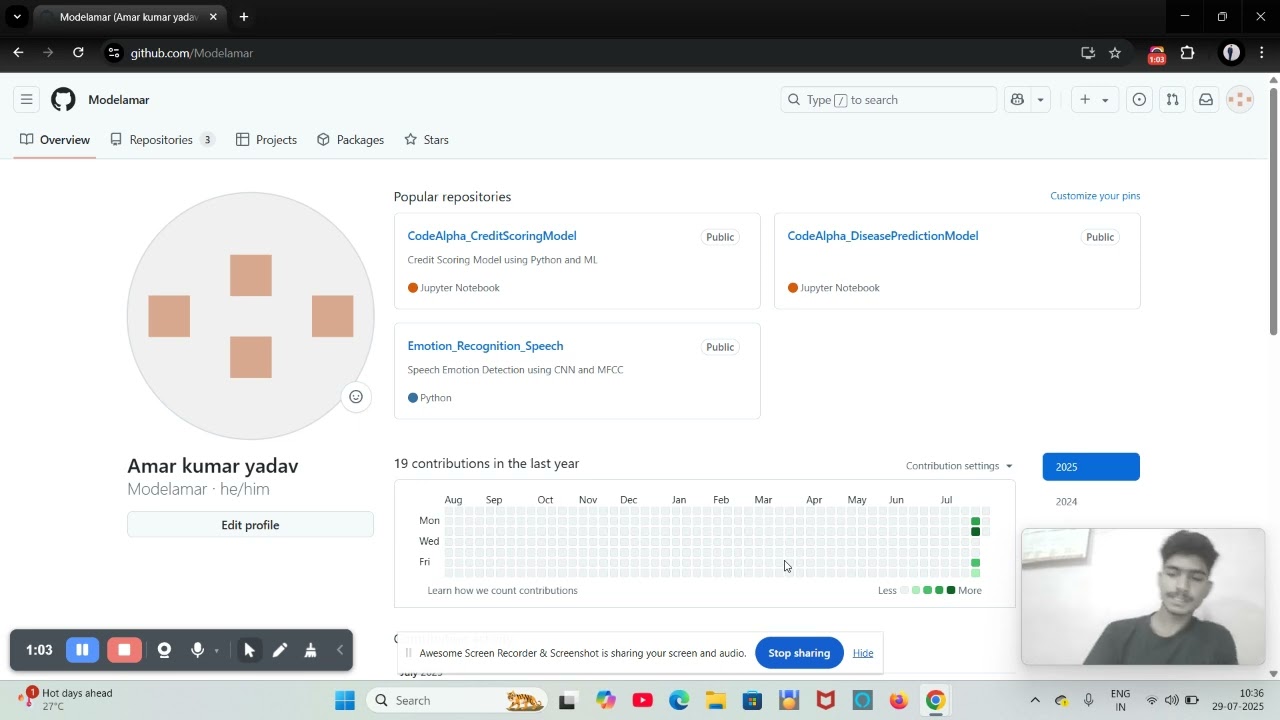Click the set status smiley on the avatar

(356, 397)
